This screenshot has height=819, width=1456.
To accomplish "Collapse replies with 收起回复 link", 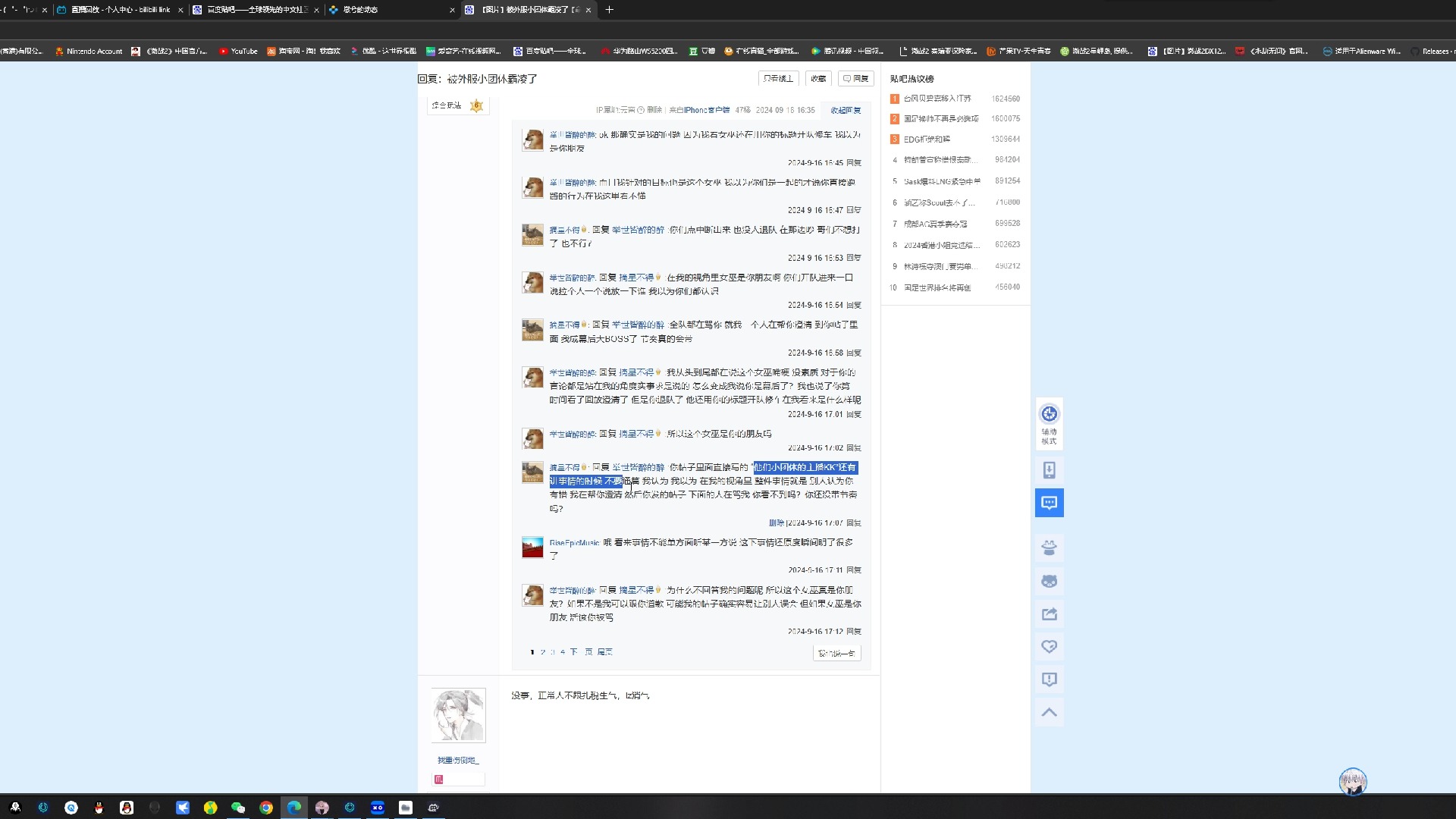I will click(846, 111).
